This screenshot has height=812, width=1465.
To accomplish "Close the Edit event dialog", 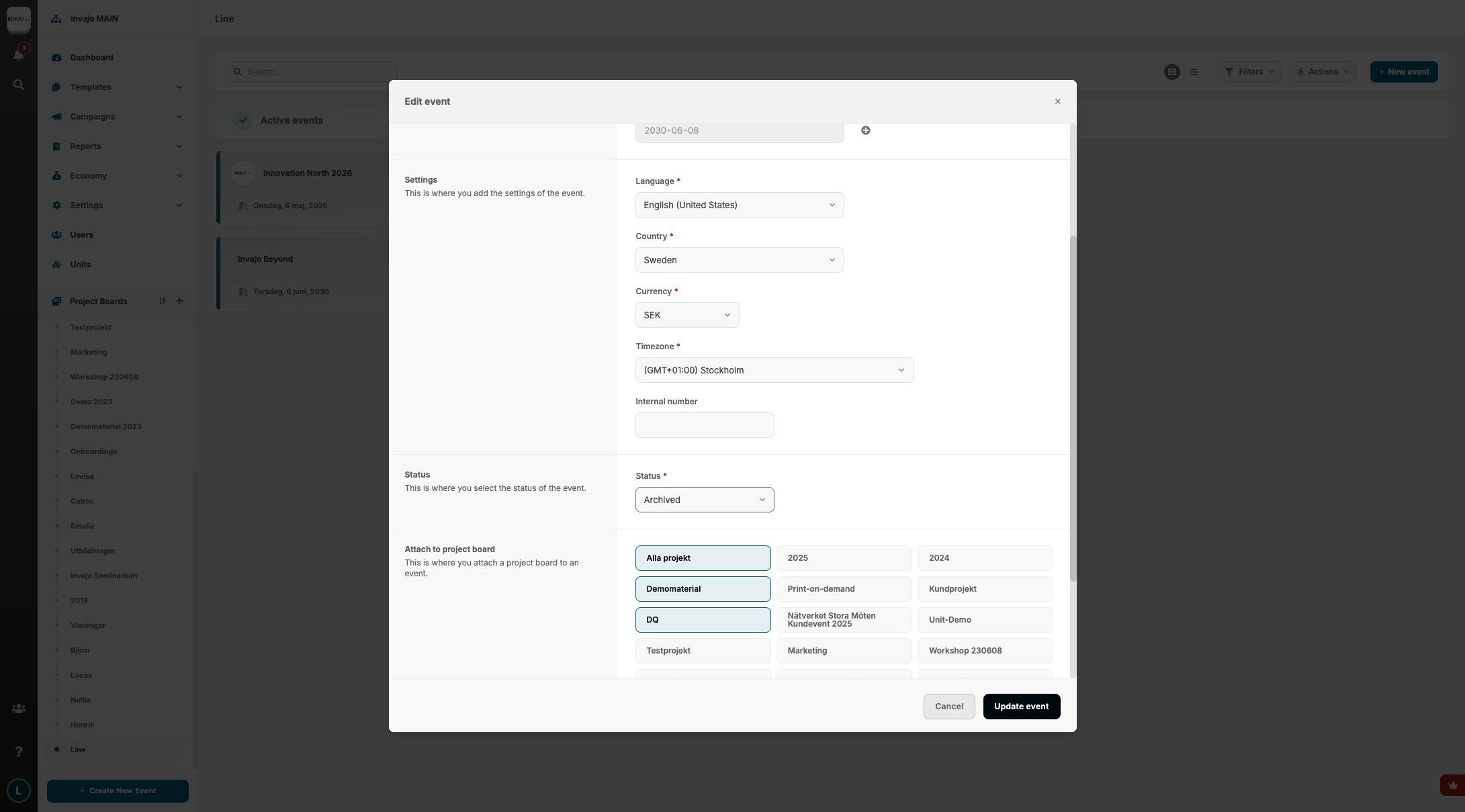I will coord(1057,101).
